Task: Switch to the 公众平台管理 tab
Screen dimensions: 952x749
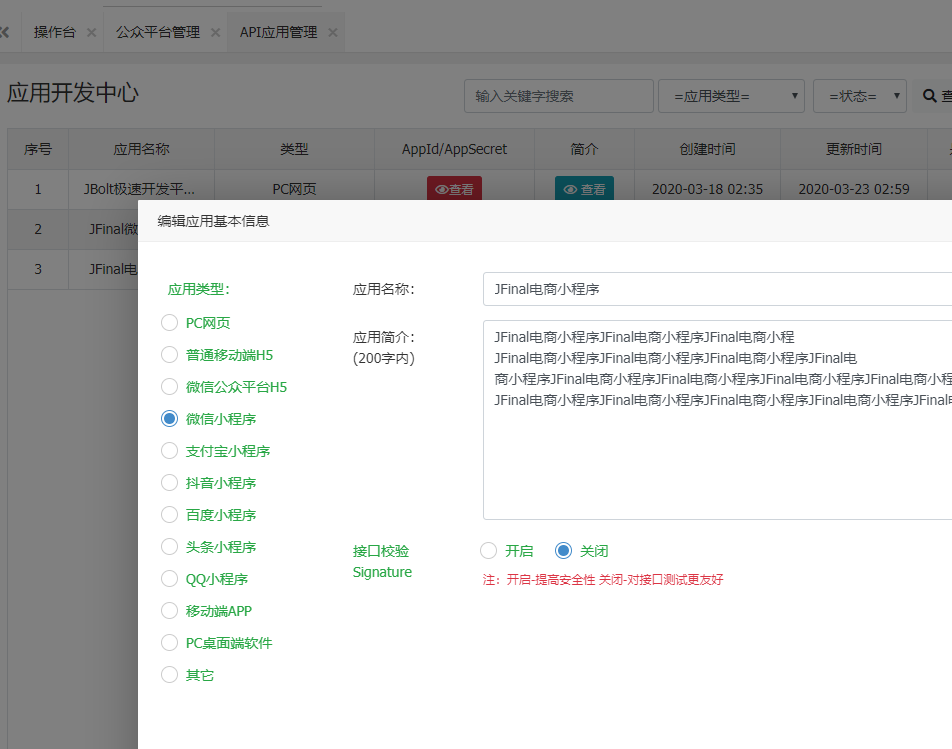Action: click(x=157, y=33)
